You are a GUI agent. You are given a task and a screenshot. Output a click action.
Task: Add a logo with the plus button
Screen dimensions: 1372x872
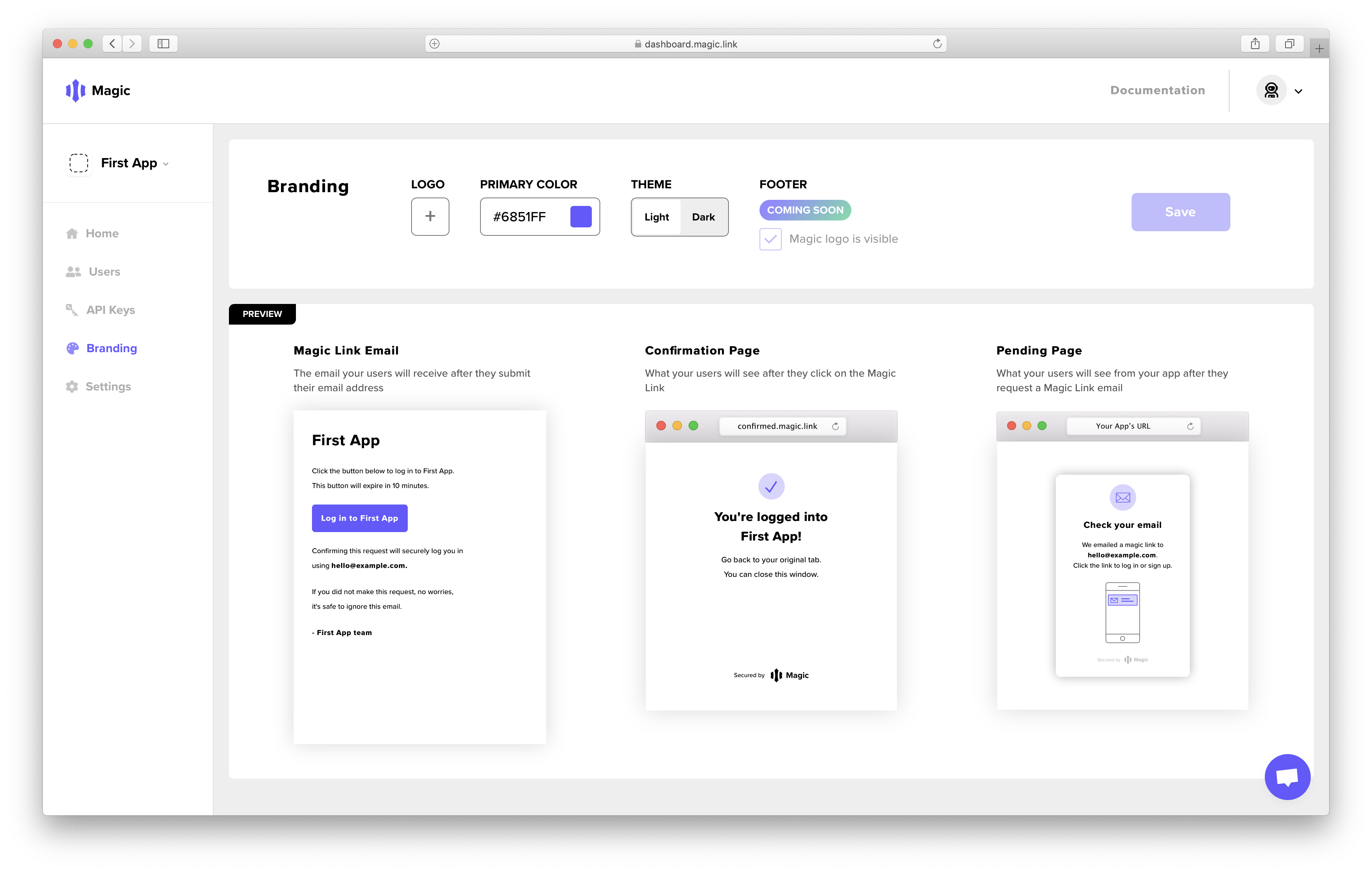[x=430, y=216]
